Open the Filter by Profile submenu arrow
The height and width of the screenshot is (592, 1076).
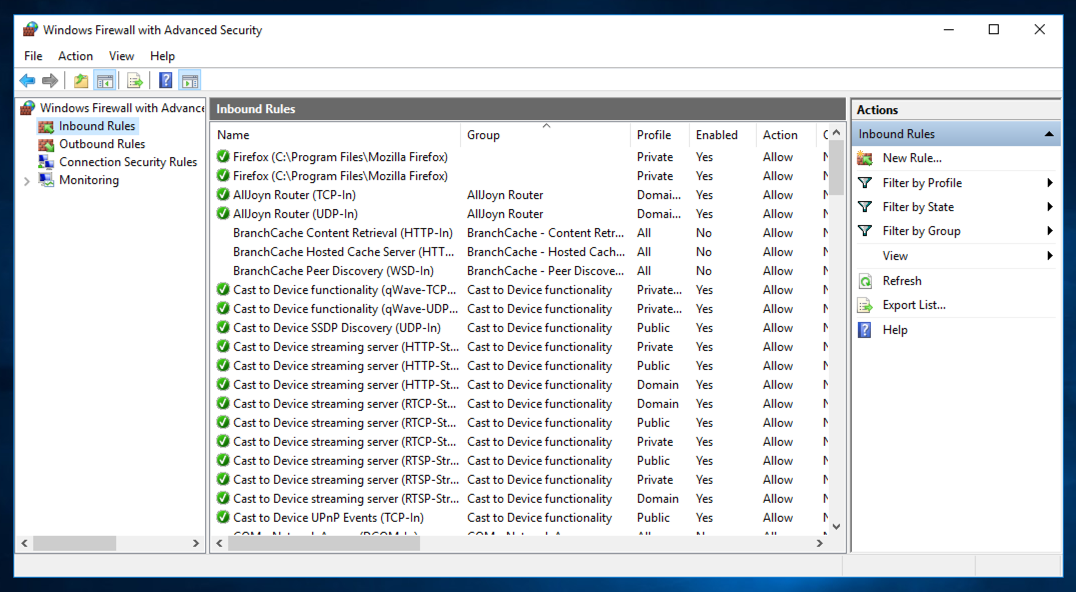coord(1049,183)
